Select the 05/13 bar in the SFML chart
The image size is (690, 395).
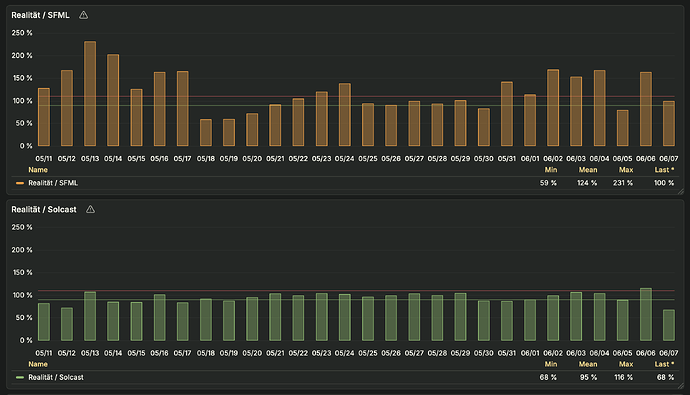pyautogui.click(x=90, y=94)
